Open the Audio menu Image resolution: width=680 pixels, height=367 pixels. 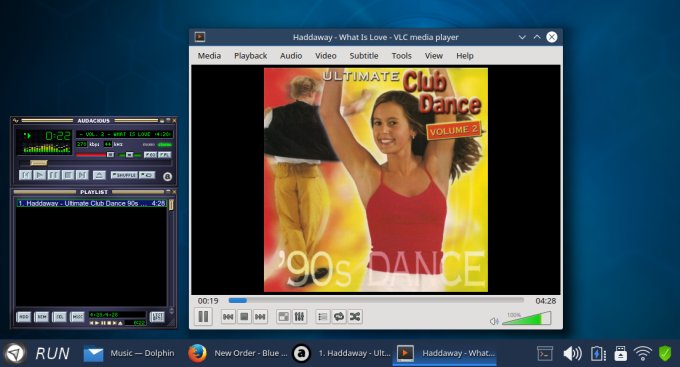tap(291, 56)
